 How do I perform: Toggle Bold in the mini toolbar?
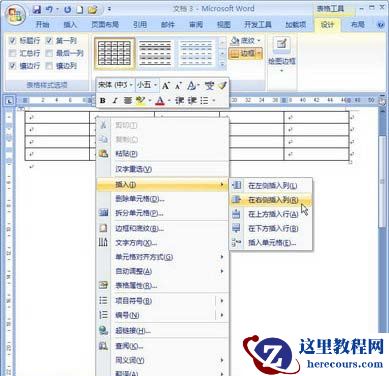pos(103,100)
